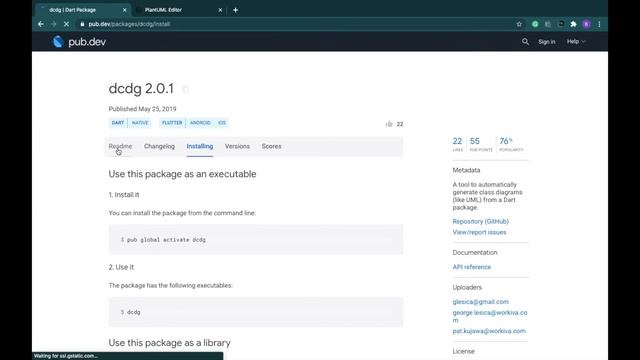Select the dcdg | Dart Package browser tab

(x=84, y=10)
